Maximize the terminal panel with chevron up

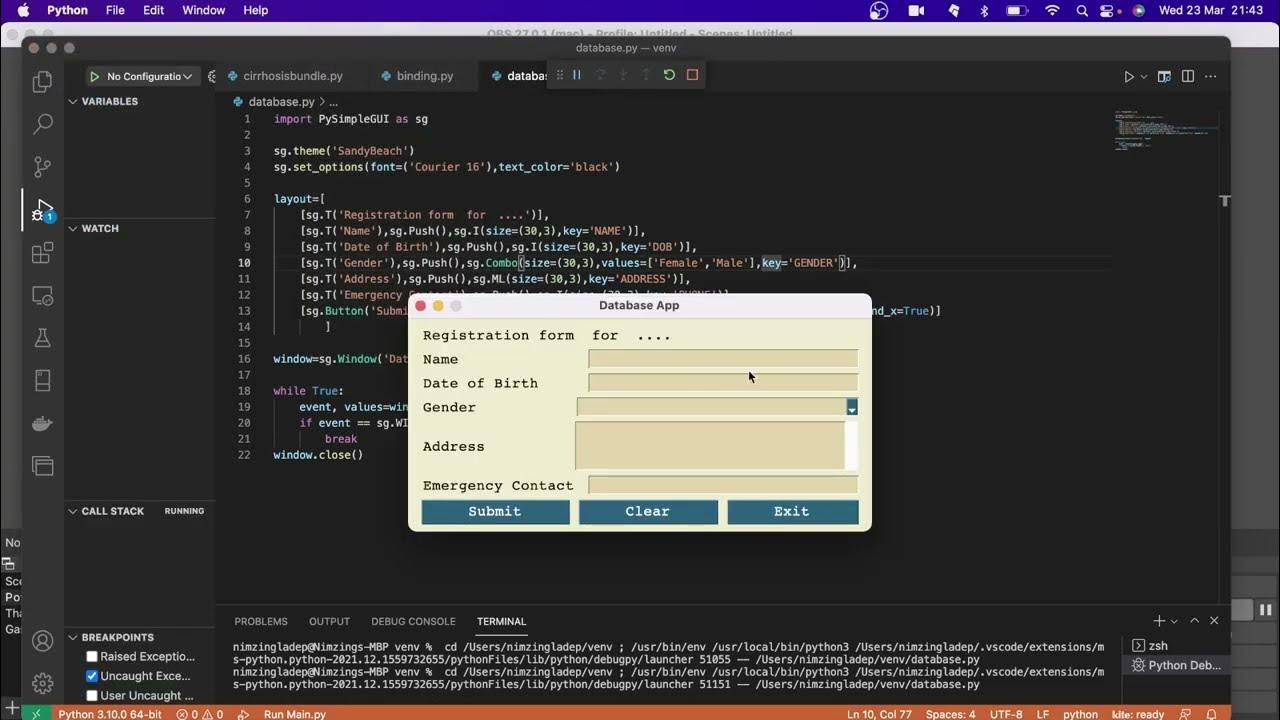coord(1194,621)
